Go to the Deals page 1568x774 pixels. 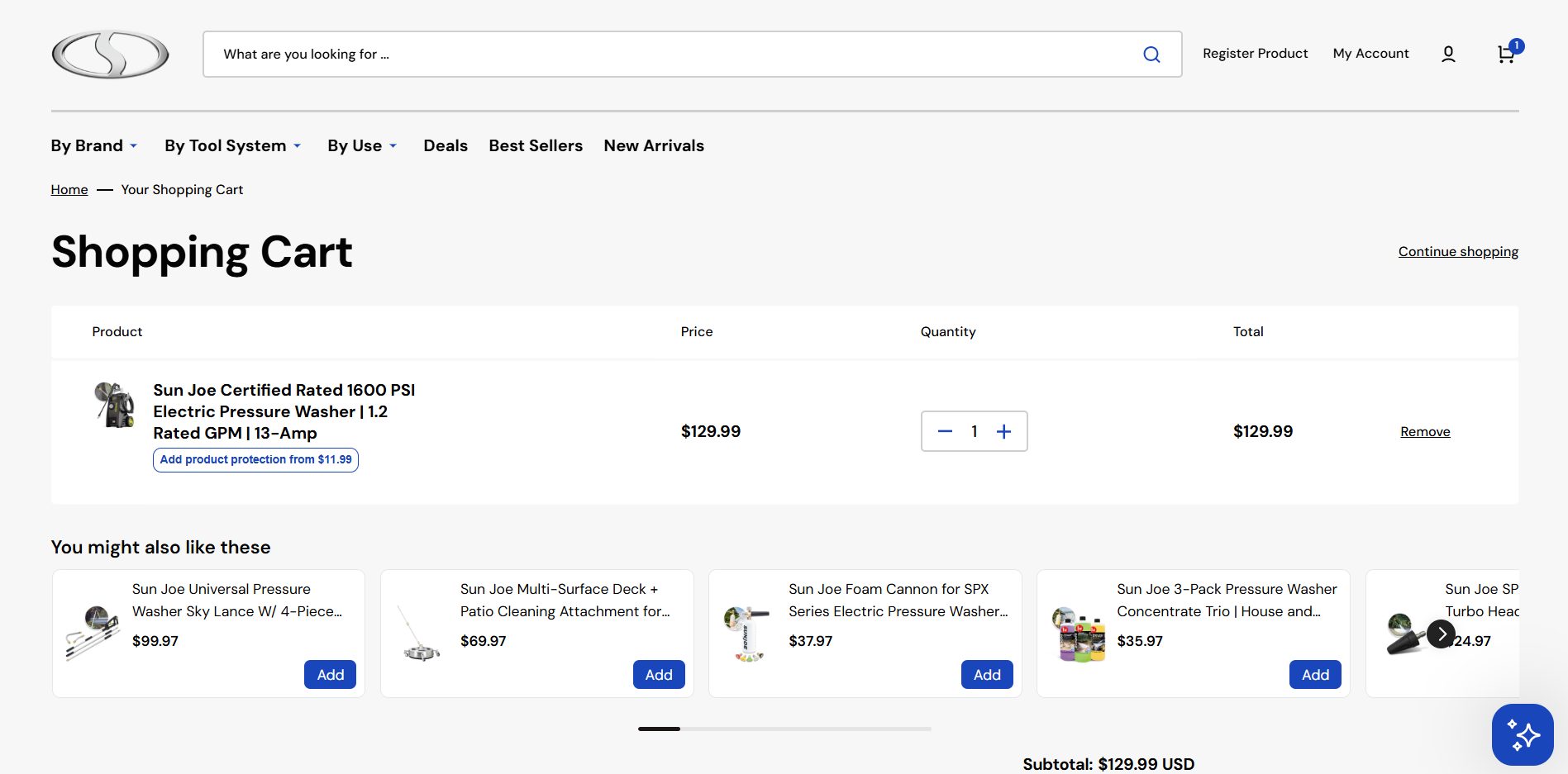446,145
